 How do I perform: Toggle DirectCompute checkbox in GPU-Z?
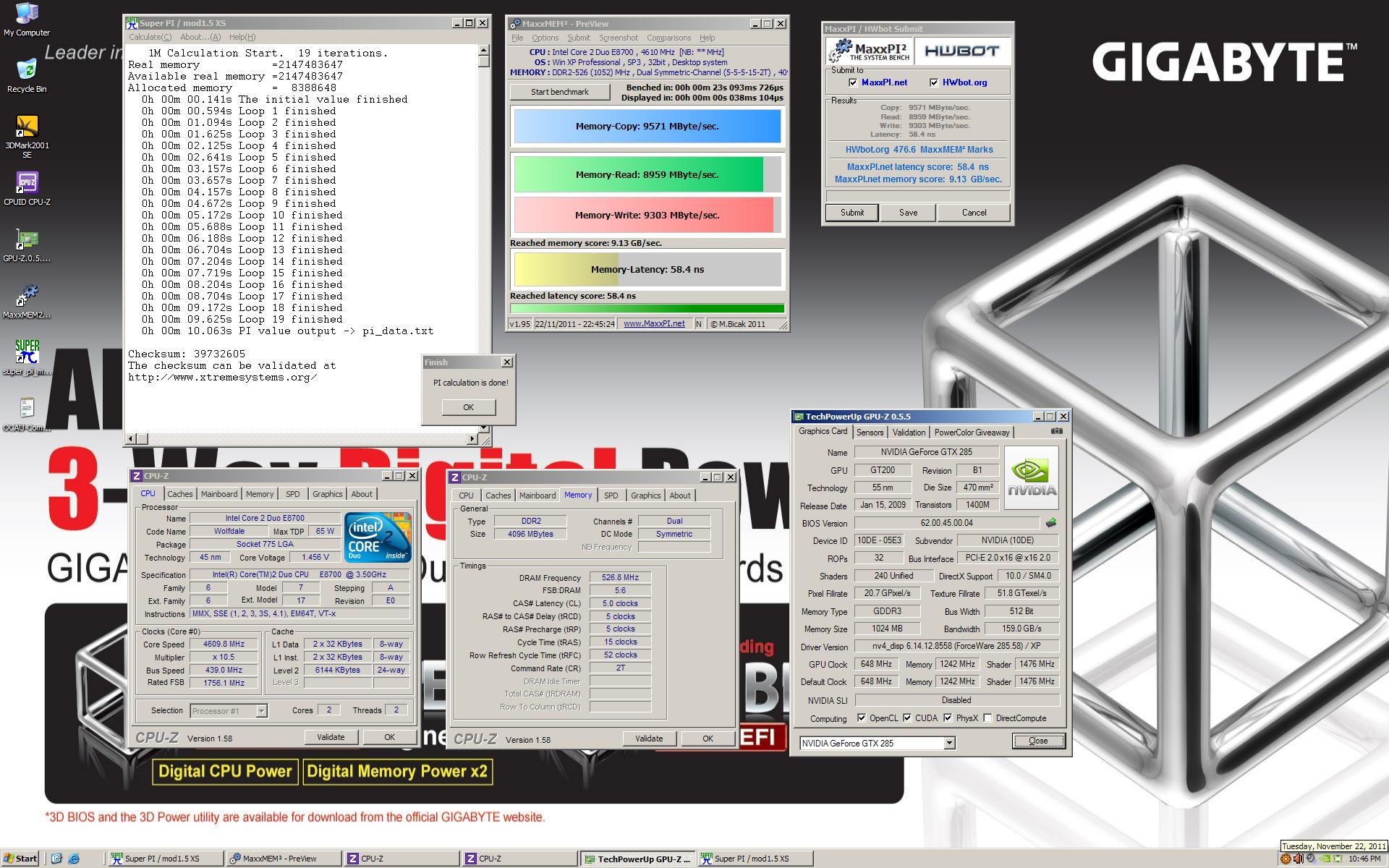tap(987, 718)
